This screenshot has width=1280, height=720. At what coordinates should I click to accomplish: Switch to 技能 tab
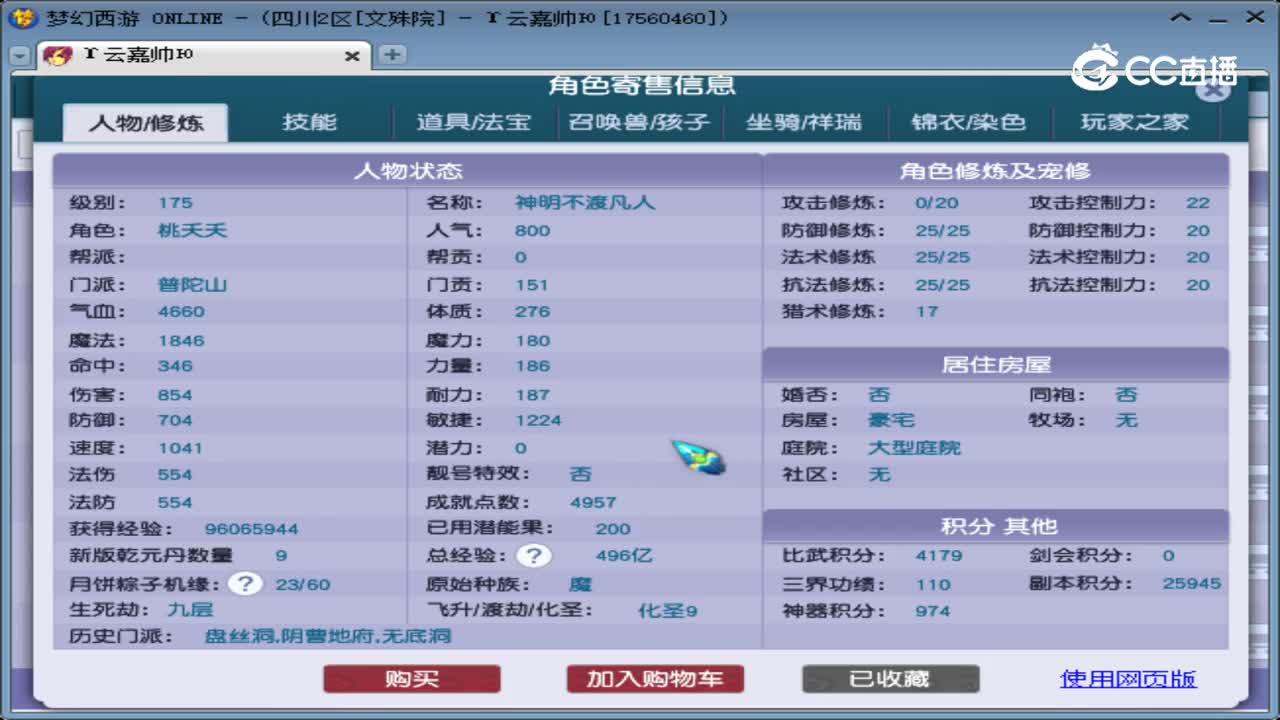310,122
